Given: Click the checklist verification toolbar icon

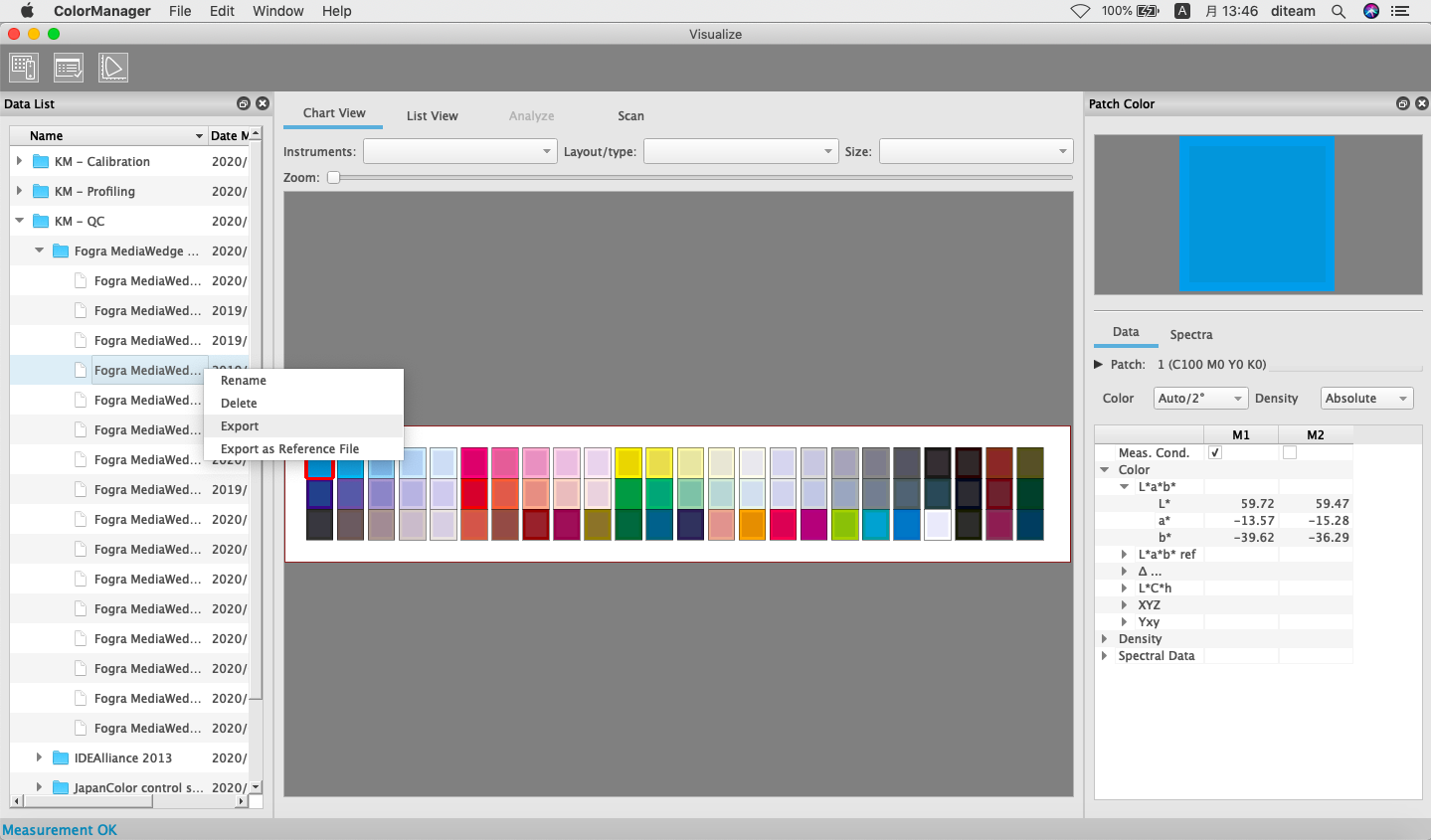Looking at the screenshot, I should pos(69,68).
